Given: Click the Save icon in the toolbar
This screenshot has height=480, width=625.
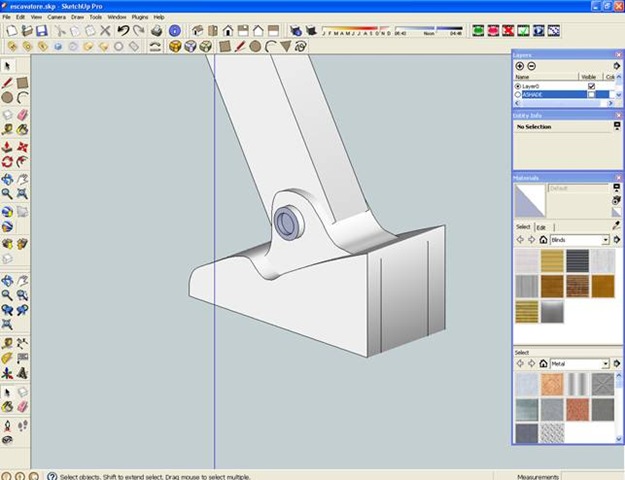Looking at the screenshot, I should click(x=41, y=31).
